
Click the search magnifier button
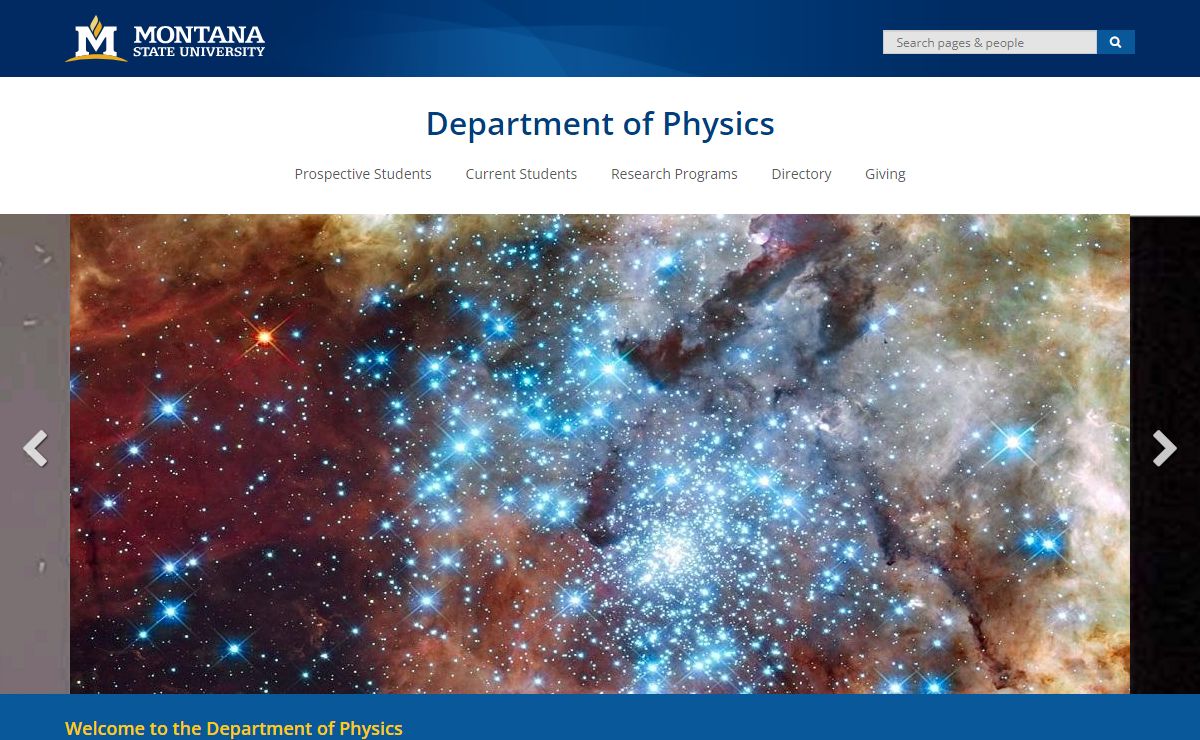(1116, 42)
